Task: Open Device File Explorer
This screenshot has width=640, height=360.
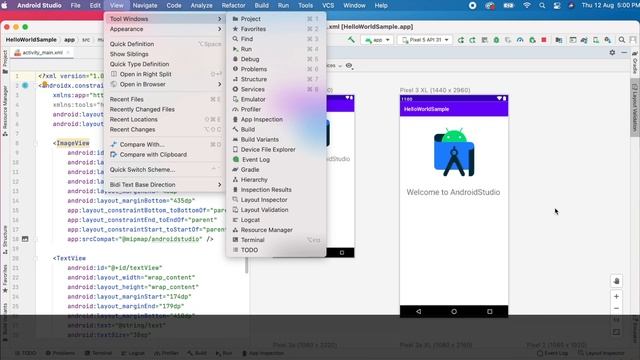Action: [276, 149]
